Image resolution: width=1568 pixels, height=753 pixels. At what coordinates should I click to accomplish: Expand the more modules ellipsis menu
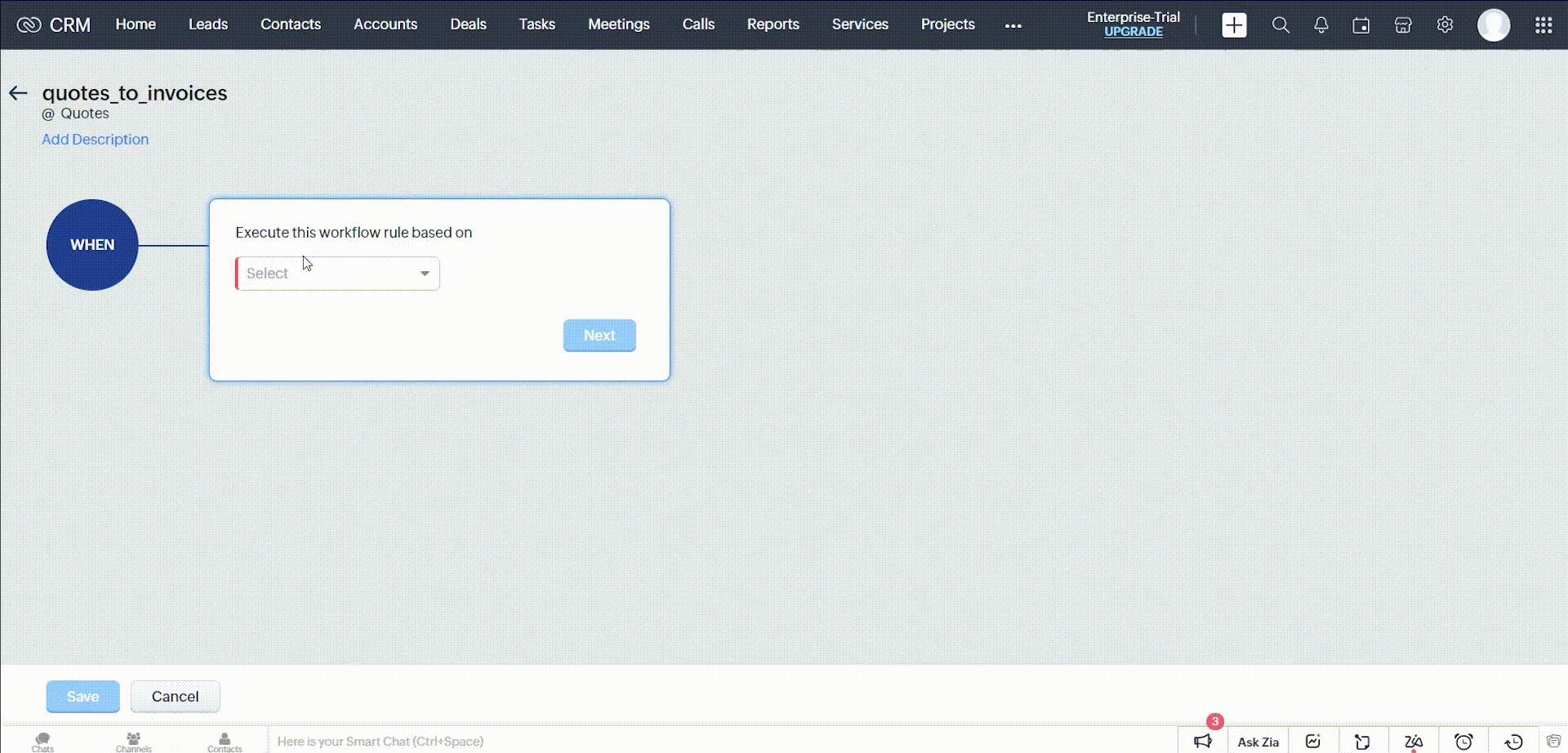[x=1013, y=25]
